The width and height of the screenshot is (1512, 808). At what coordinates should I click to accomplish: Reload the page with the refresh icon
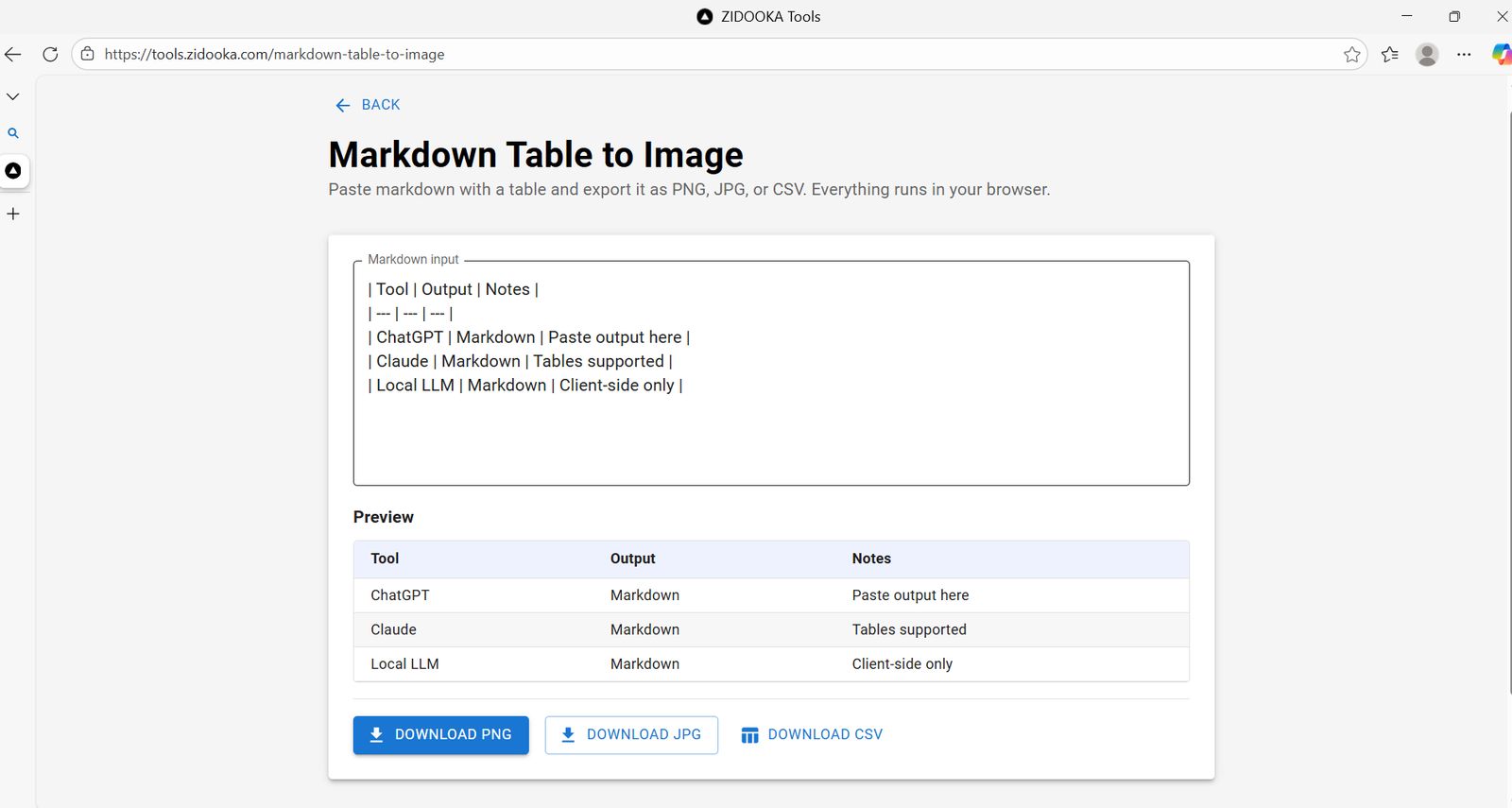50,55
